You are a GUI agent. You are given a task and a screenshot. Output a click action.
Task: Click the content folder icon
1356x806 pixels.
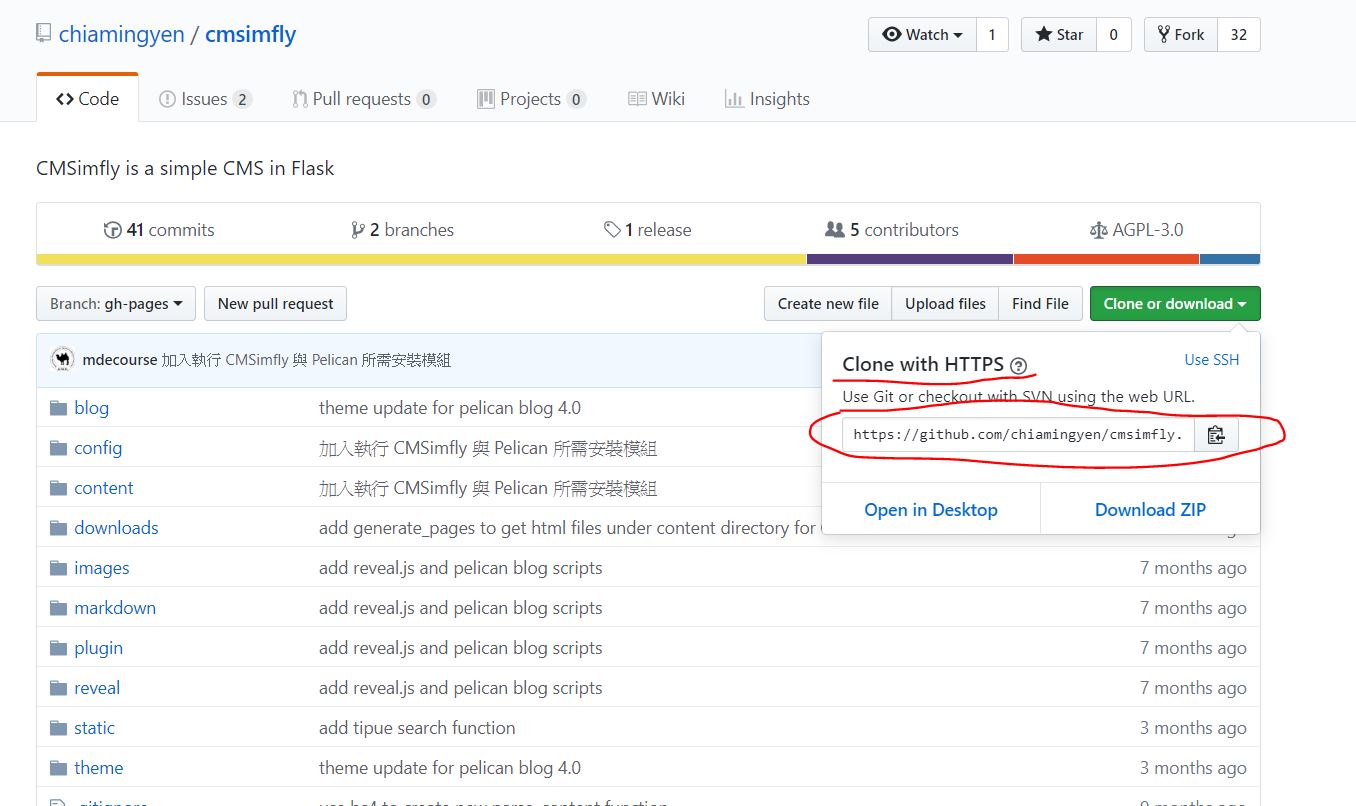point(58,488)
